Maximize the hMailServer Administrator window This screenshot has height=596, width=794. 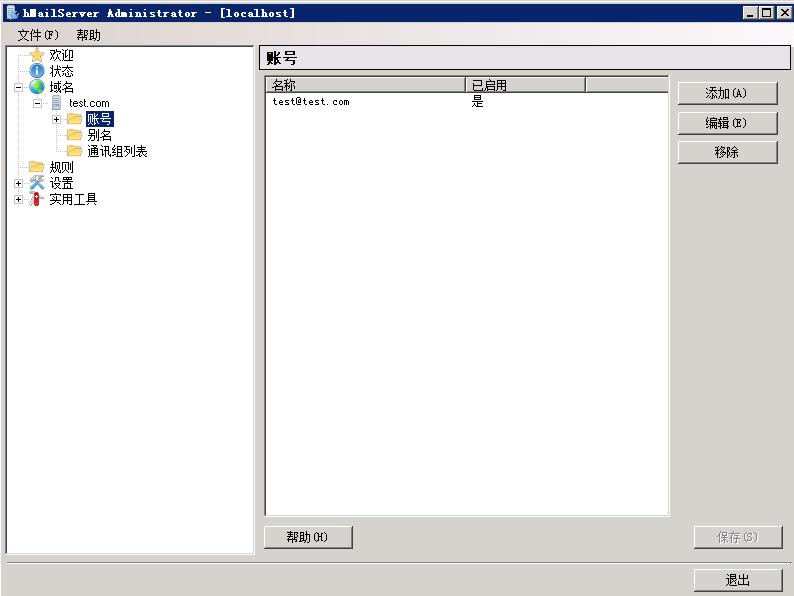pyautogui.click(x=767, y=13)
